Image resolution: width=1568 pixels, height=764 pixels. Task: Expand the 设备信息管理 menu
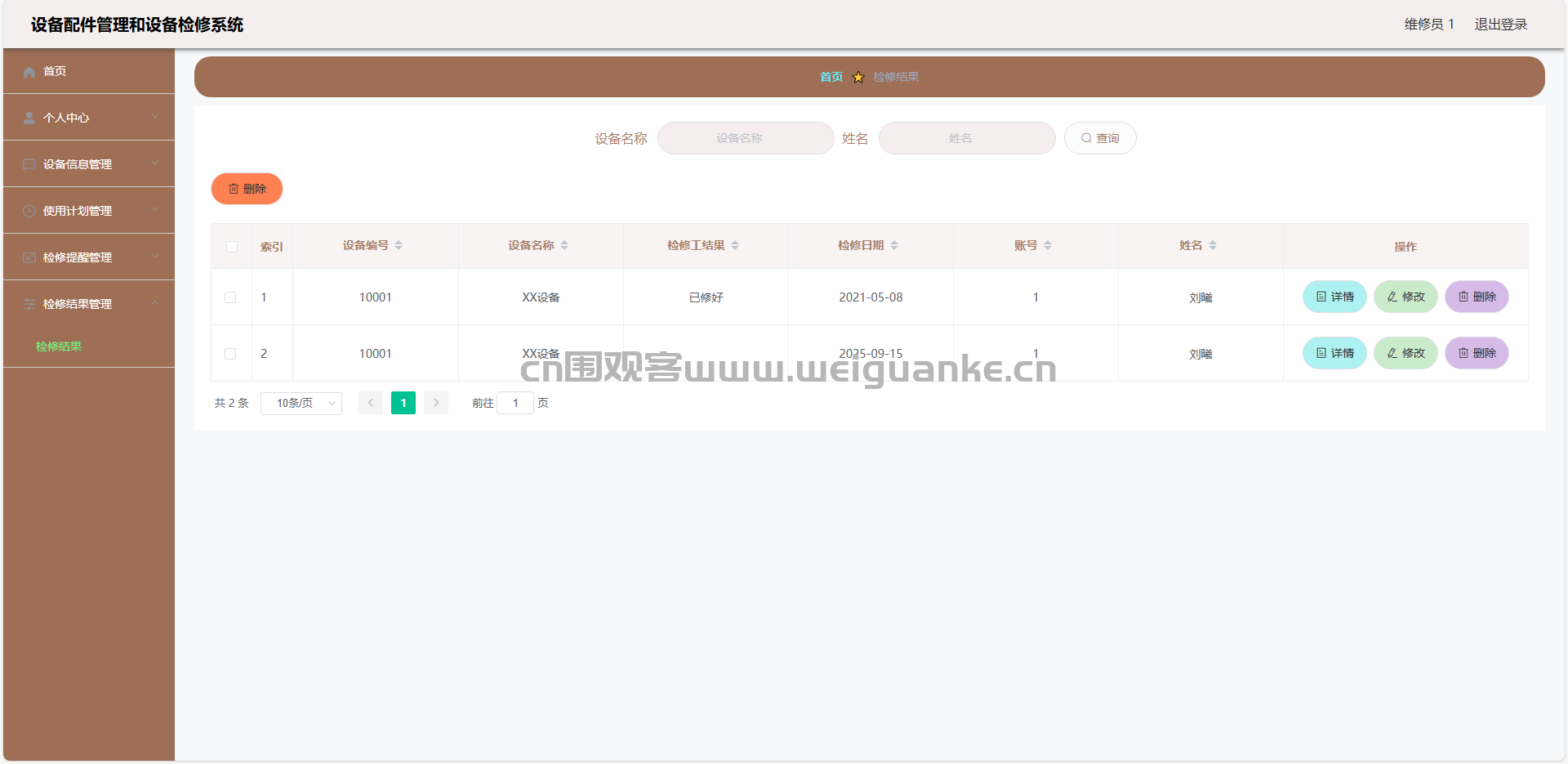pyautogui.click(x=89, y=164)
